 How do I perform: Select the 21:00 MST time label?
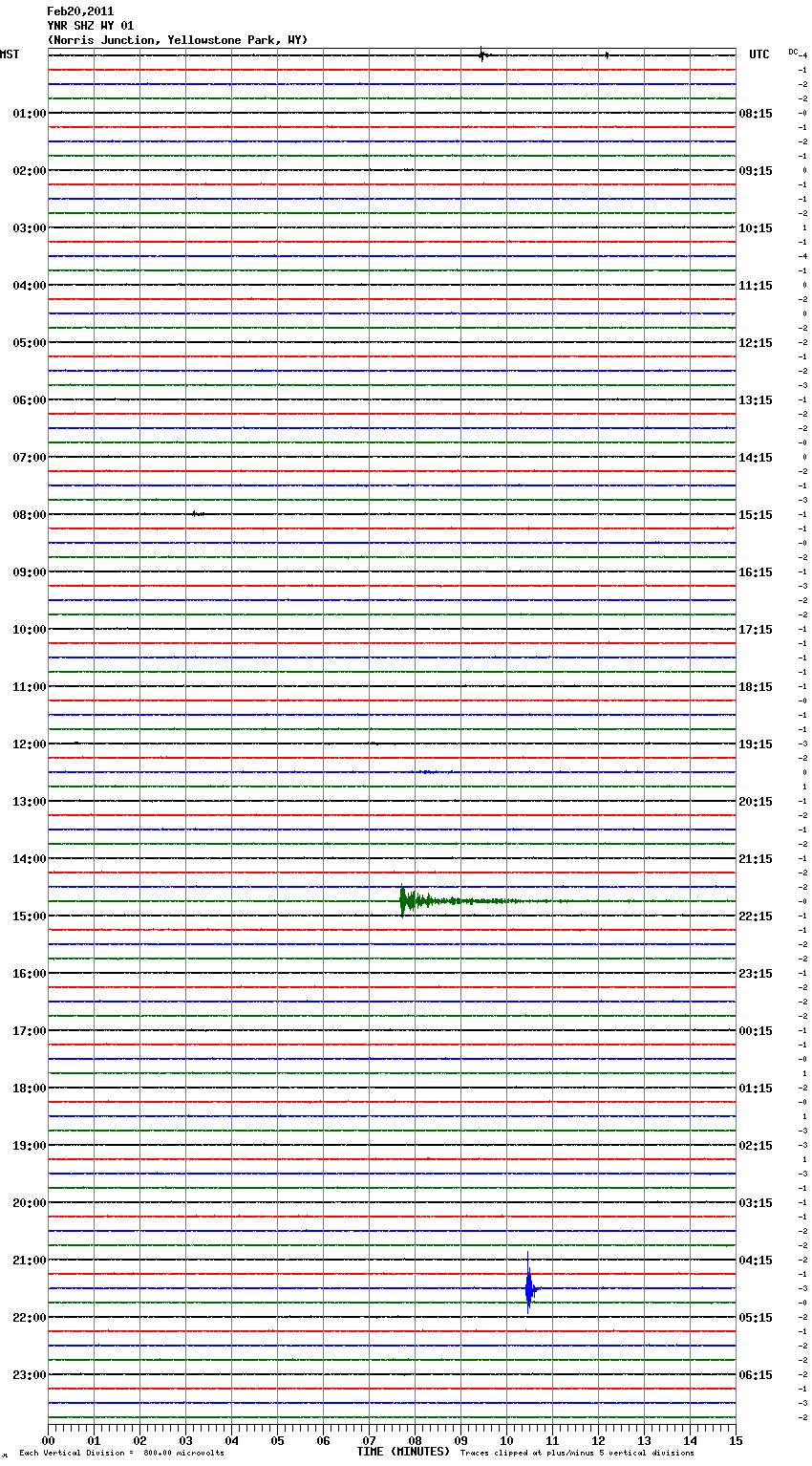tap(30, 1261)
